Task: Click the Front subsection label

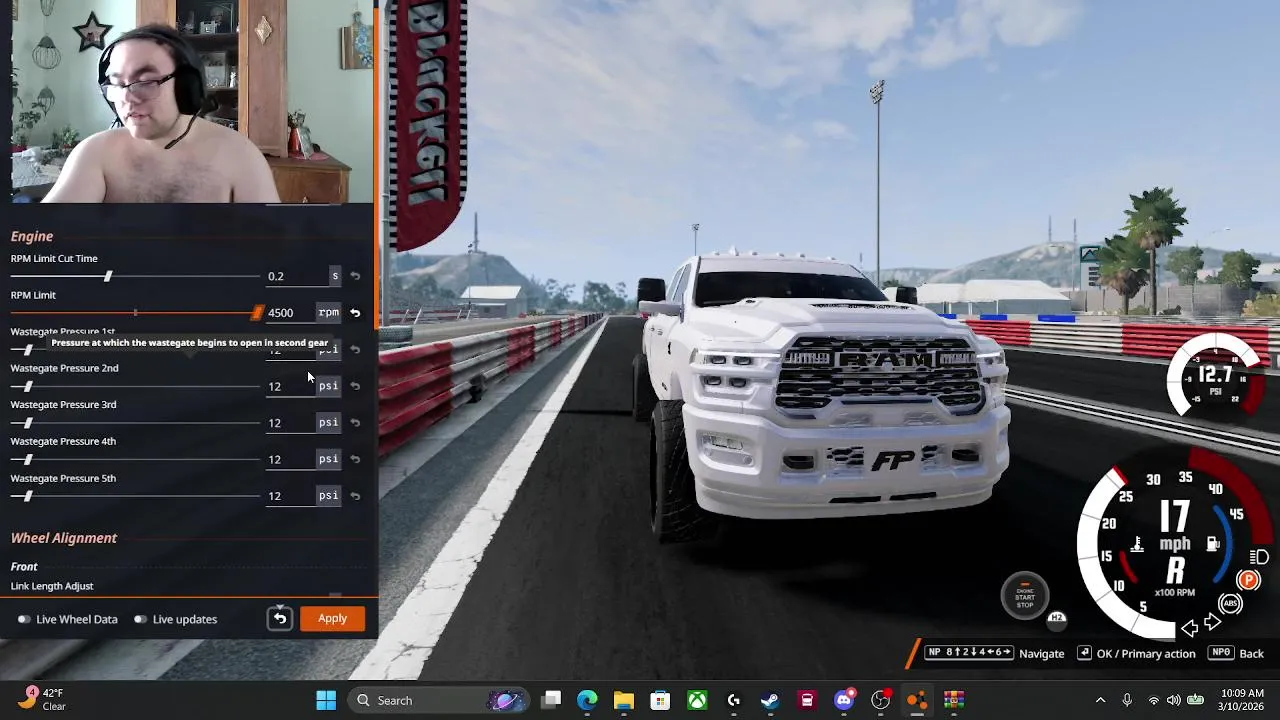Action: click(24, 566)
